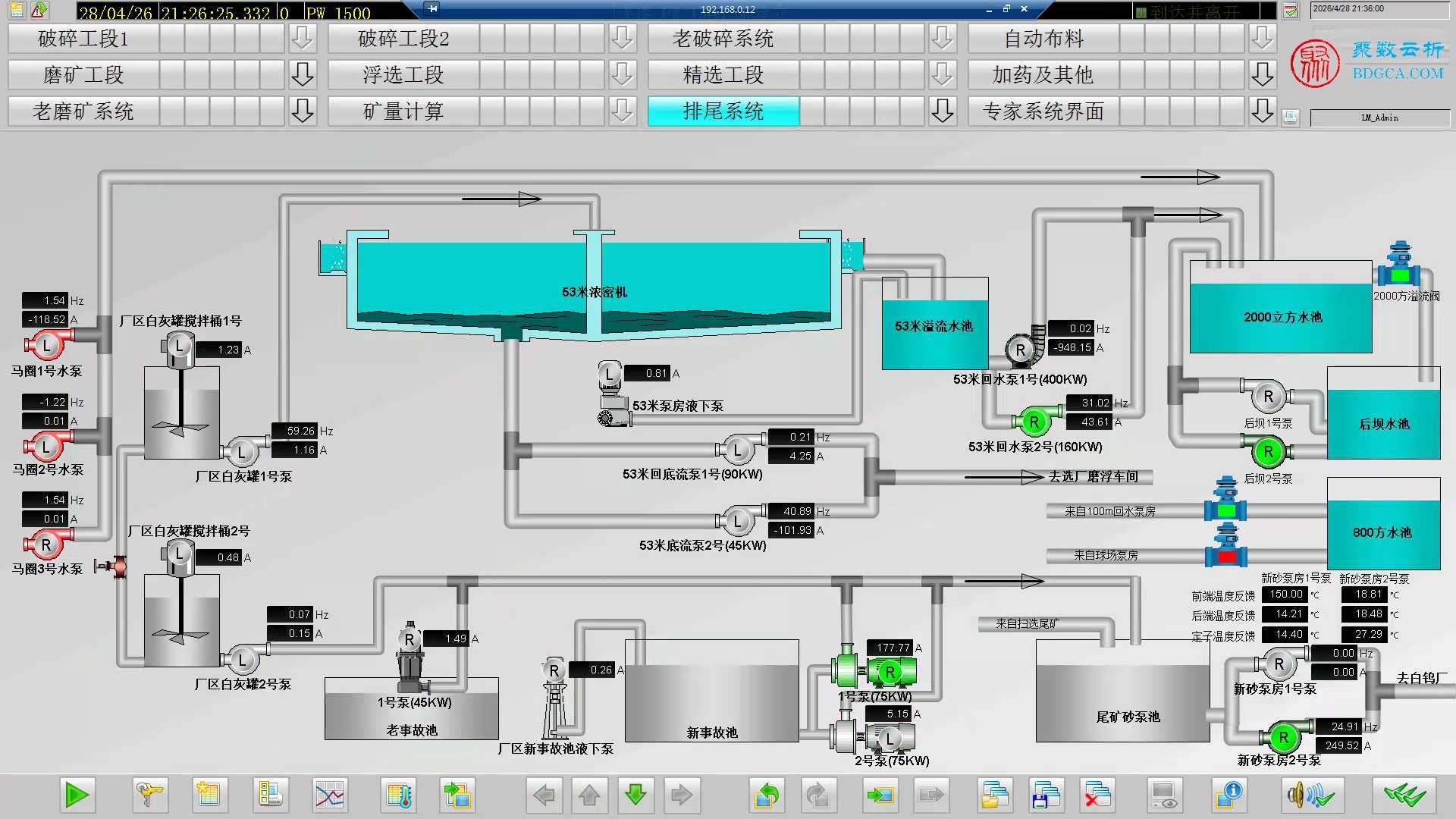
Task: Go to the 加药及其他 screen
Action: point(1043,74)
